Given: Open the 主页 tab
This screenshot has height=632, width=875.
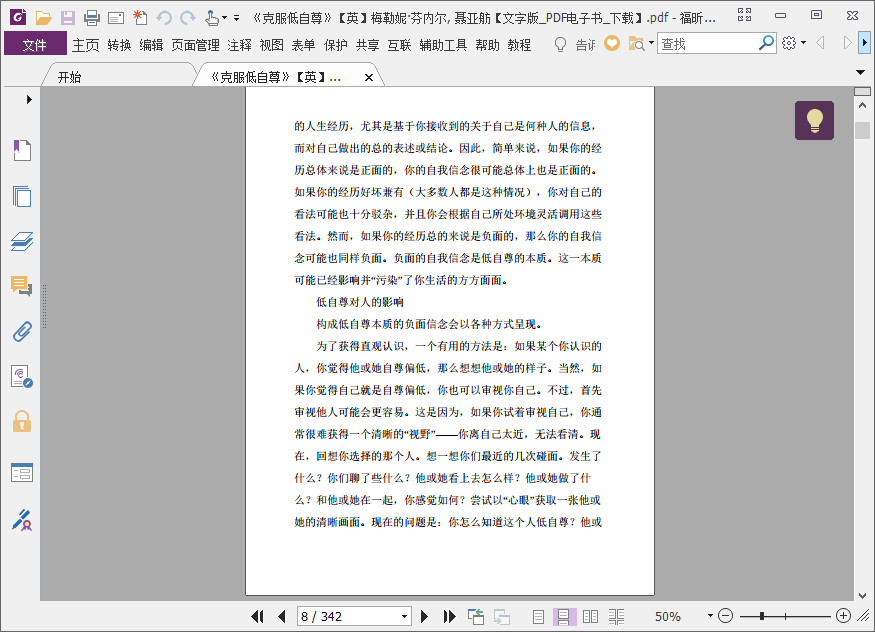Looking at the screenshot, I should (85, 45).
